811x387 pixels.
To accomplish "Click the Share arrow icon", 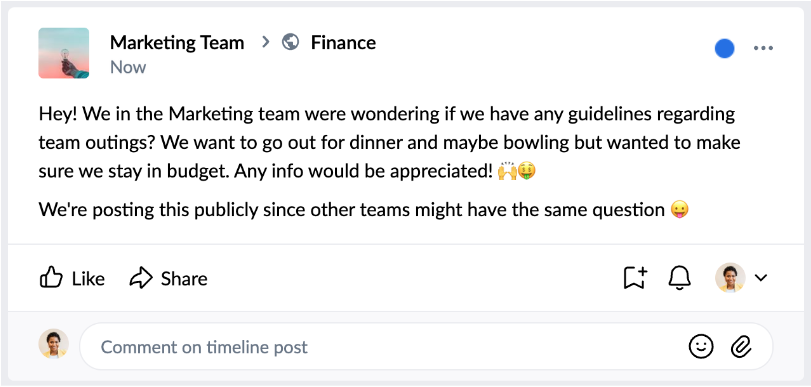I will pos(141,278).
